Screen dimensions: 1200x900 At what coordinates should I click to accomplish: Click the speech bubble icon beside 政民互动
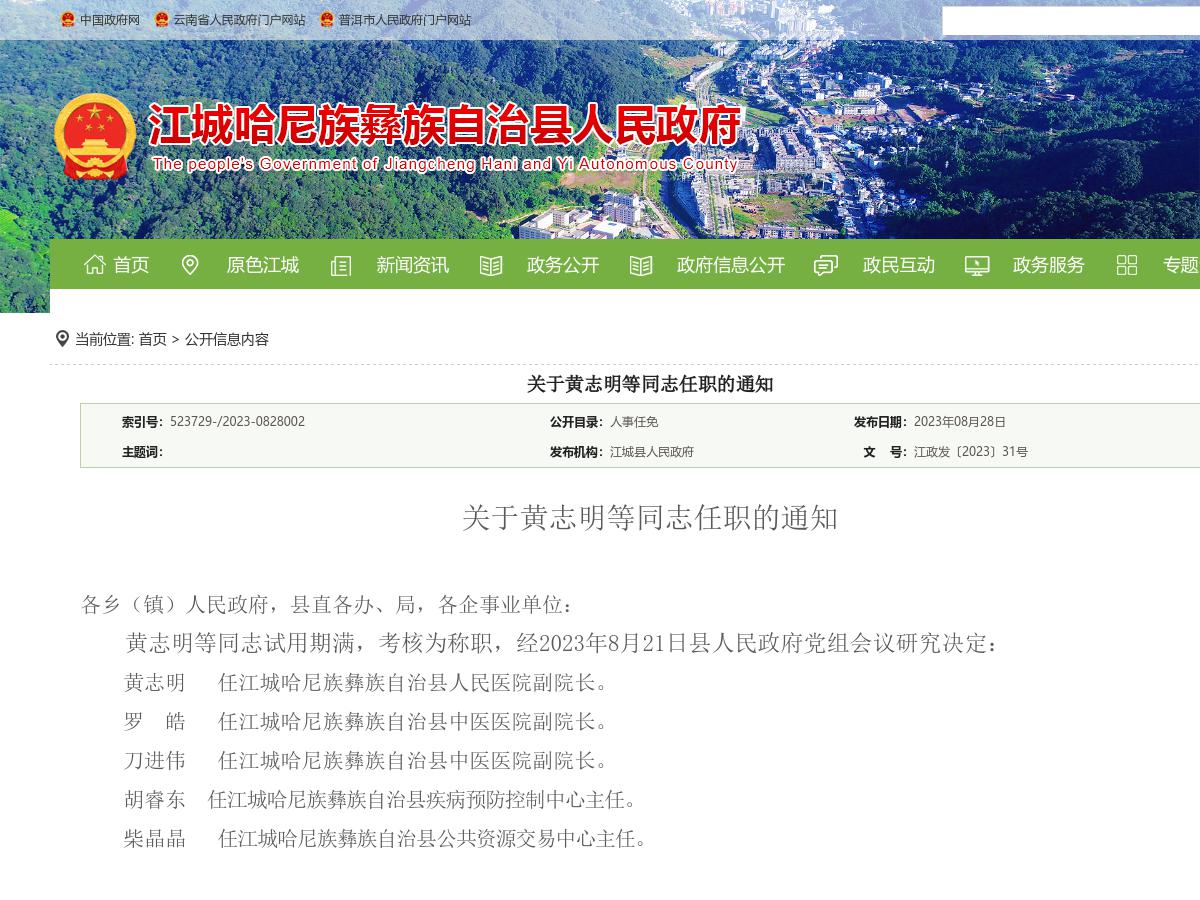[x=825, y=265]
